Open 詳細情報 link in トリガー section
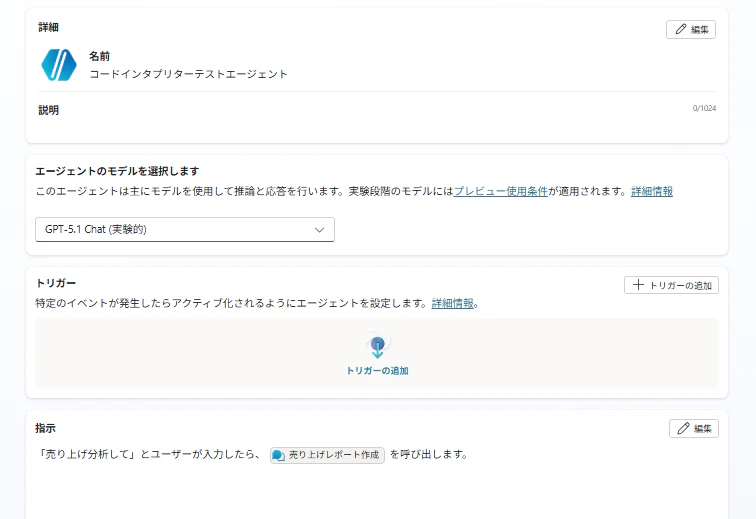Image resolution: width=756 pixels, height=519 pixels. coord(452,303)
